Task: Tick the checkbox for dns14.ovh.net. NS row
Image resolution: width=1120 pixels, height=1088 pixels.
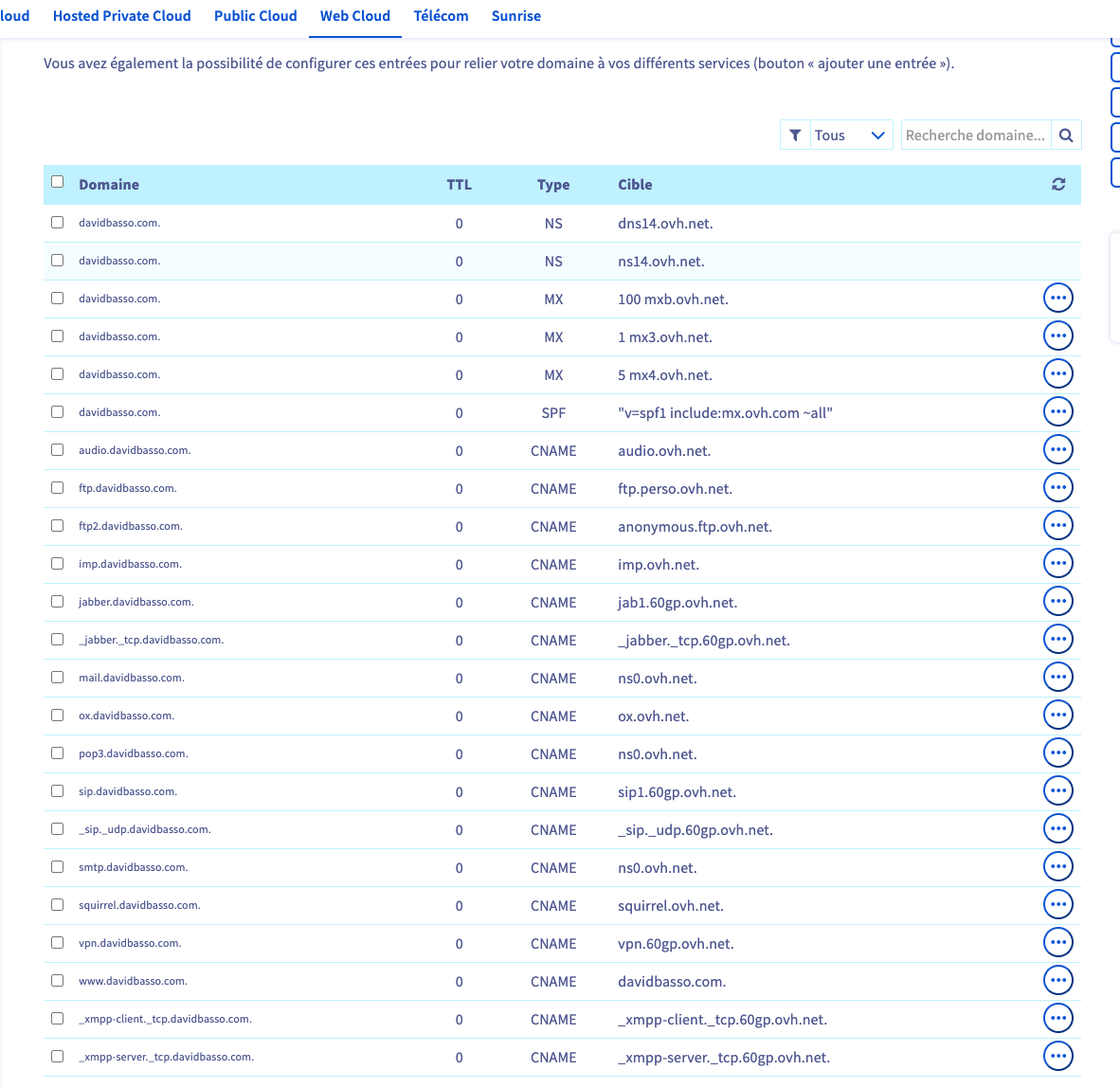Action: click(58, 223)
